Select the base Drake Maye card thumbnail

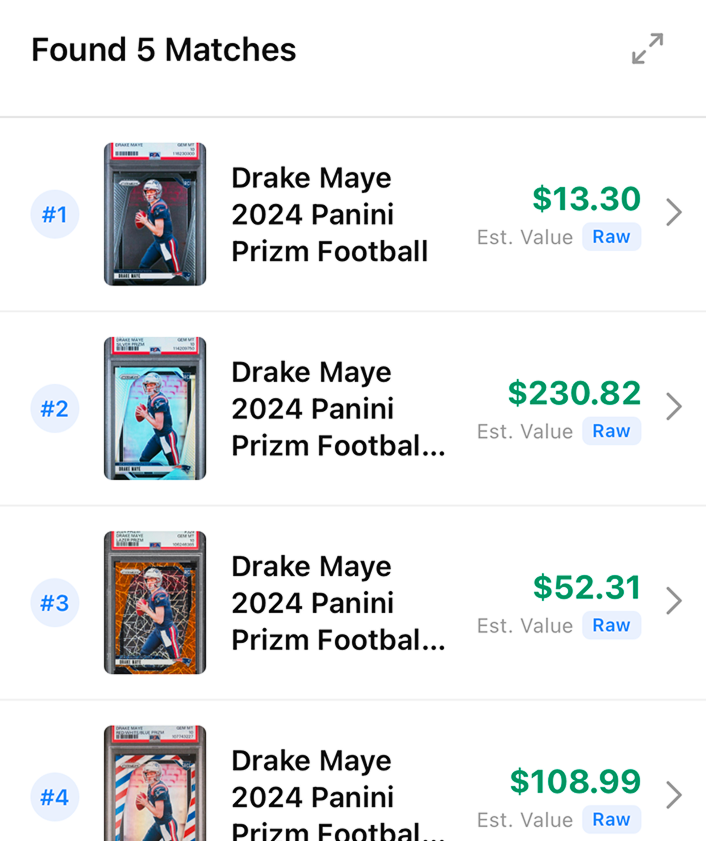click(155, 214)
